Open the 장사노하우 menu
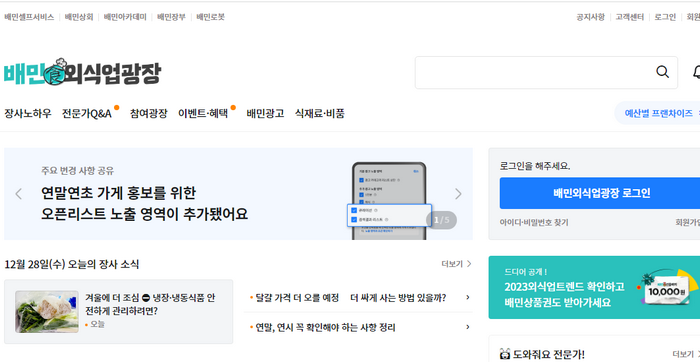 (x=28, y=113)
